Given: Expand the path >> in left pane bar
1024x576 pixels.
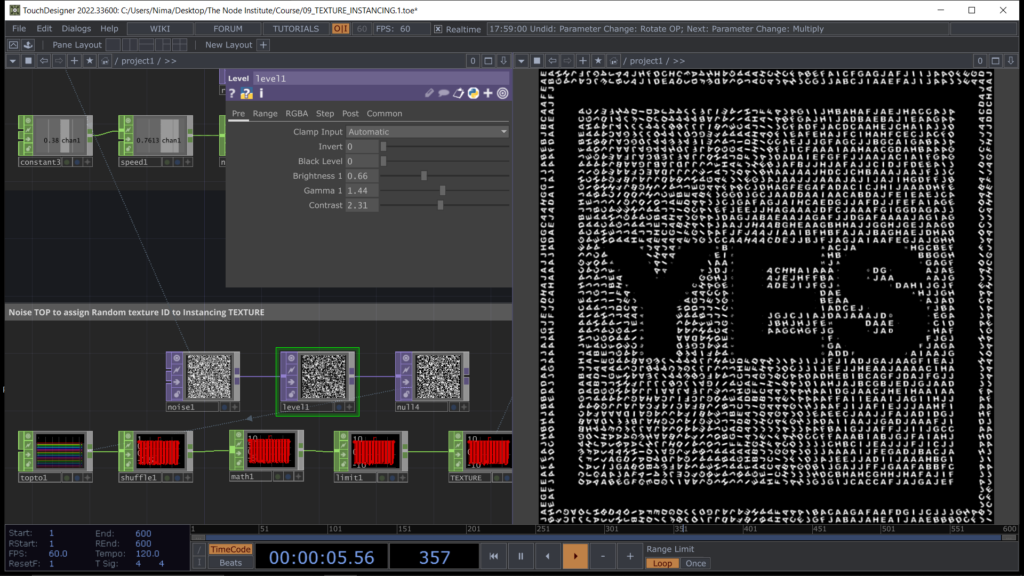Looking at the screenshot, I should tap(170, 61).
